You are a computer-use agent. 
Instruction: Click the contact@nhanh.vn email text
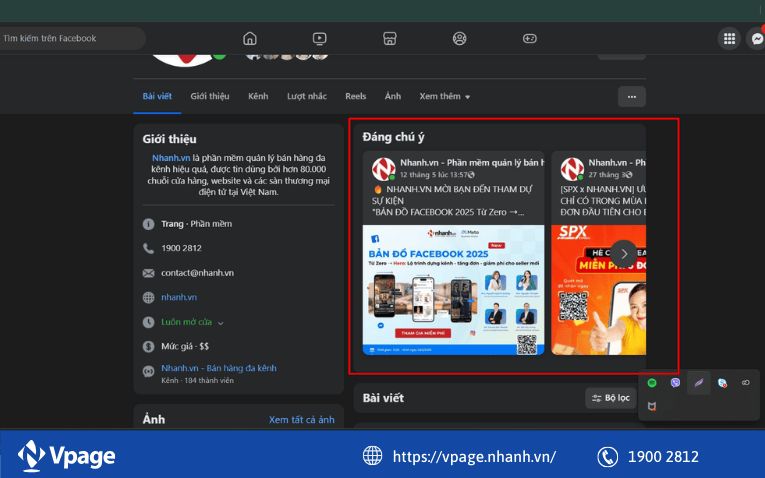pos(198,273)
